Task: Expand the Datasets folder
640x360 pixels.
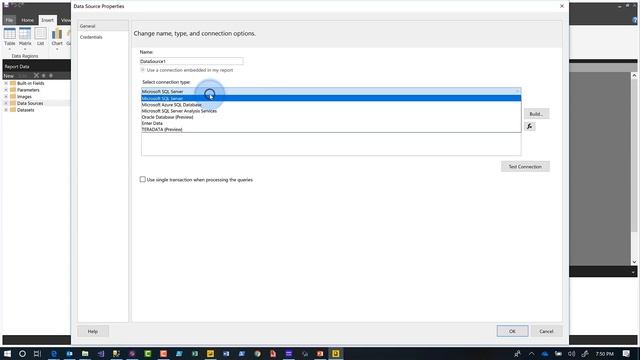Action: coord(6,110)
